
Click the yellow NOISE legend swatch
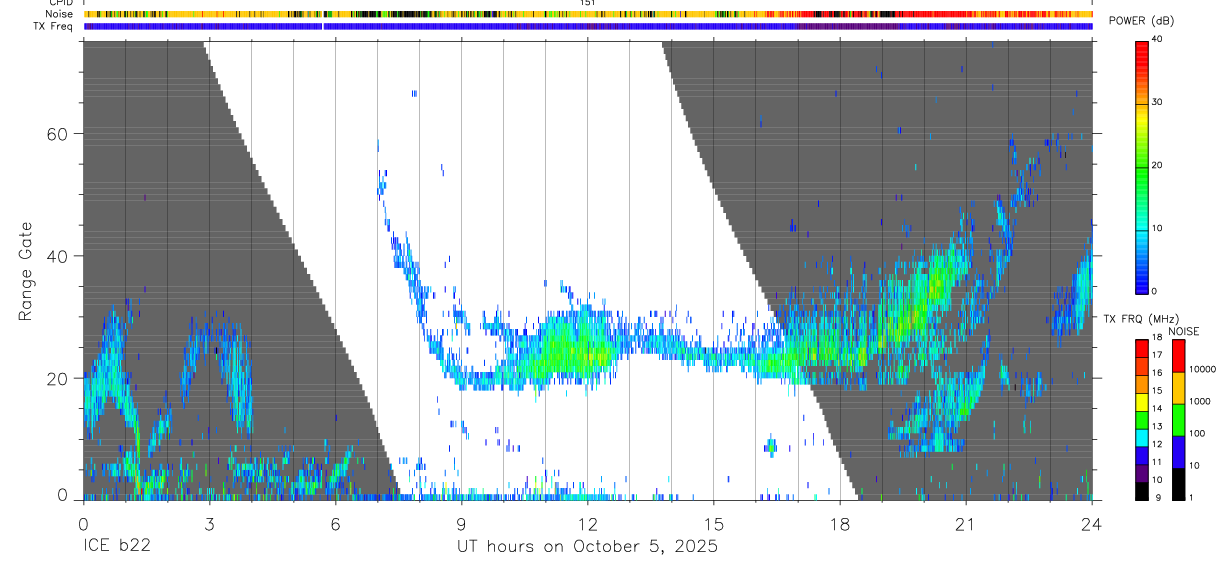1178,387
